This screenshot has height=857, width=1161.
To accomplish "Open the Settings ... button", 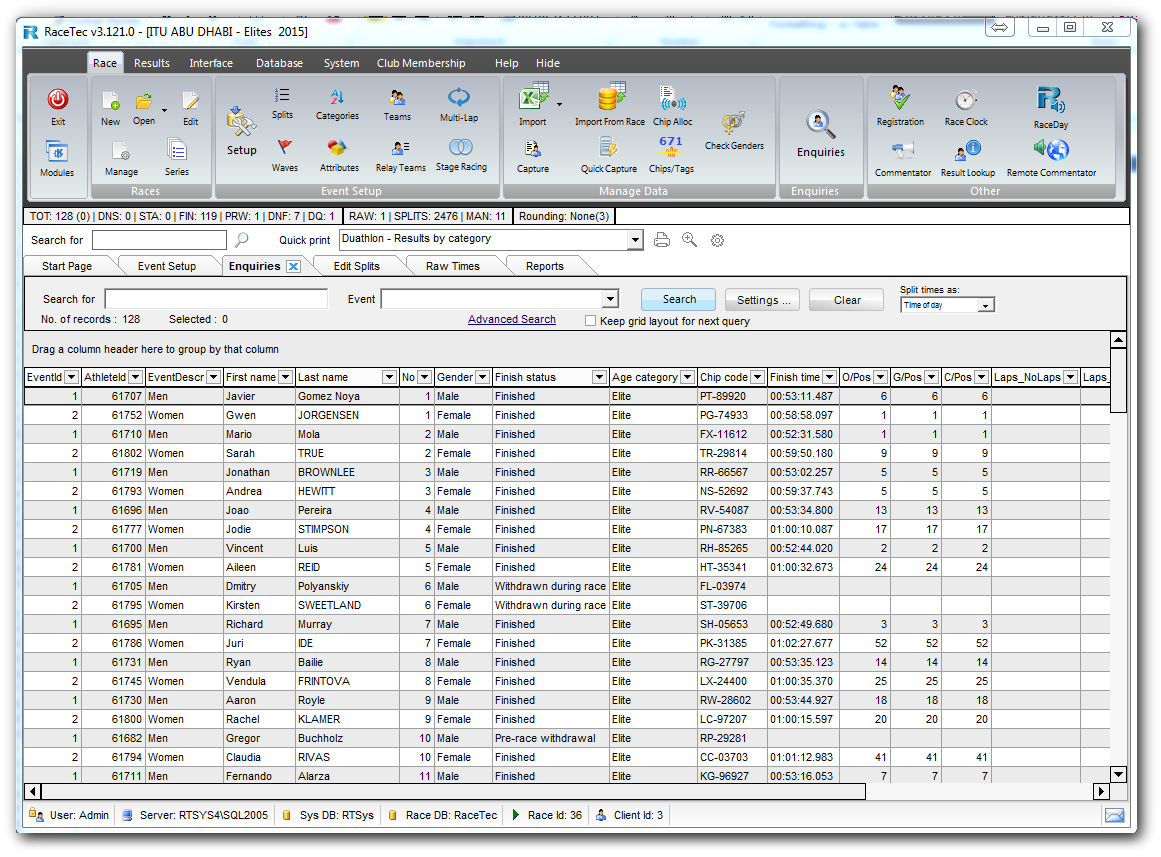I will tap(762, 299).
